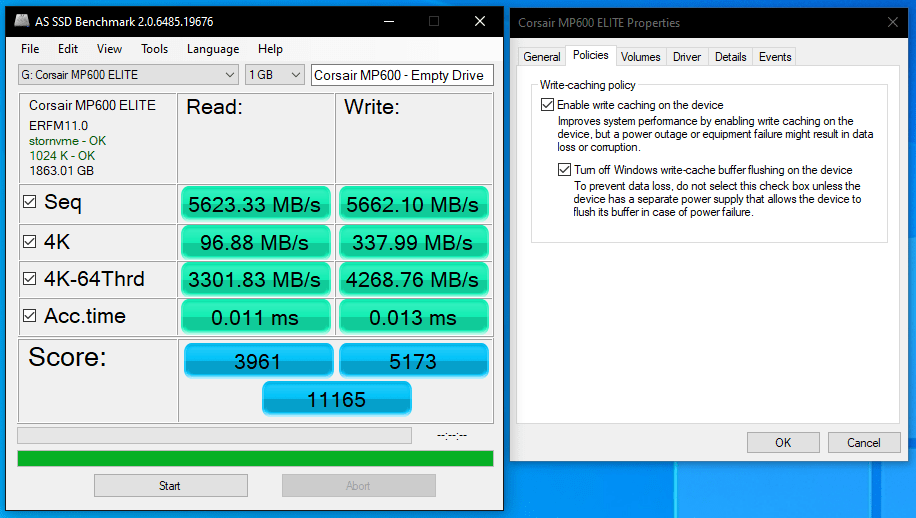Click the AS SSD Benchmark title bar icon
The image size is (916, 518).
[22, 21]
